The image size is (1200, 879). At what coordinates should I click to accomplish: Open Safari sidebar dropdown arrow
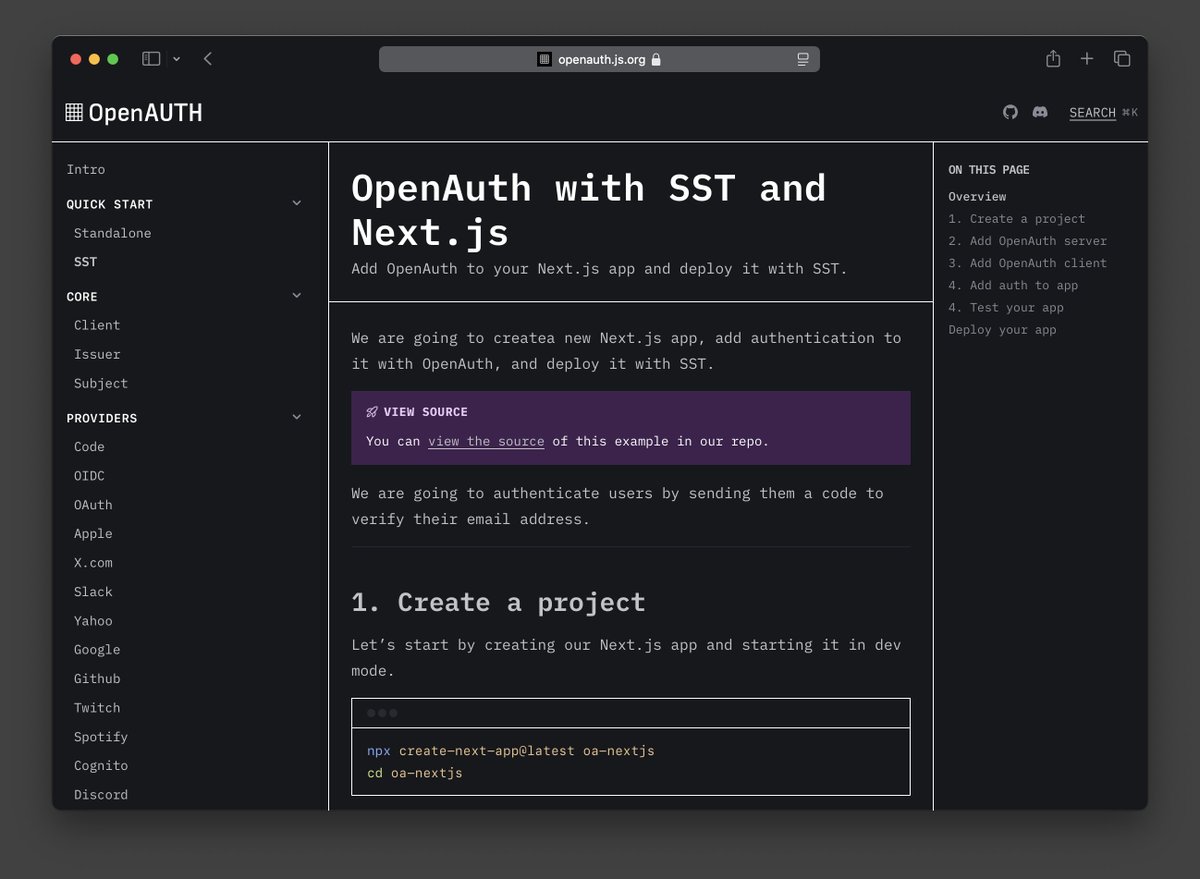click(x=177, y=59)
